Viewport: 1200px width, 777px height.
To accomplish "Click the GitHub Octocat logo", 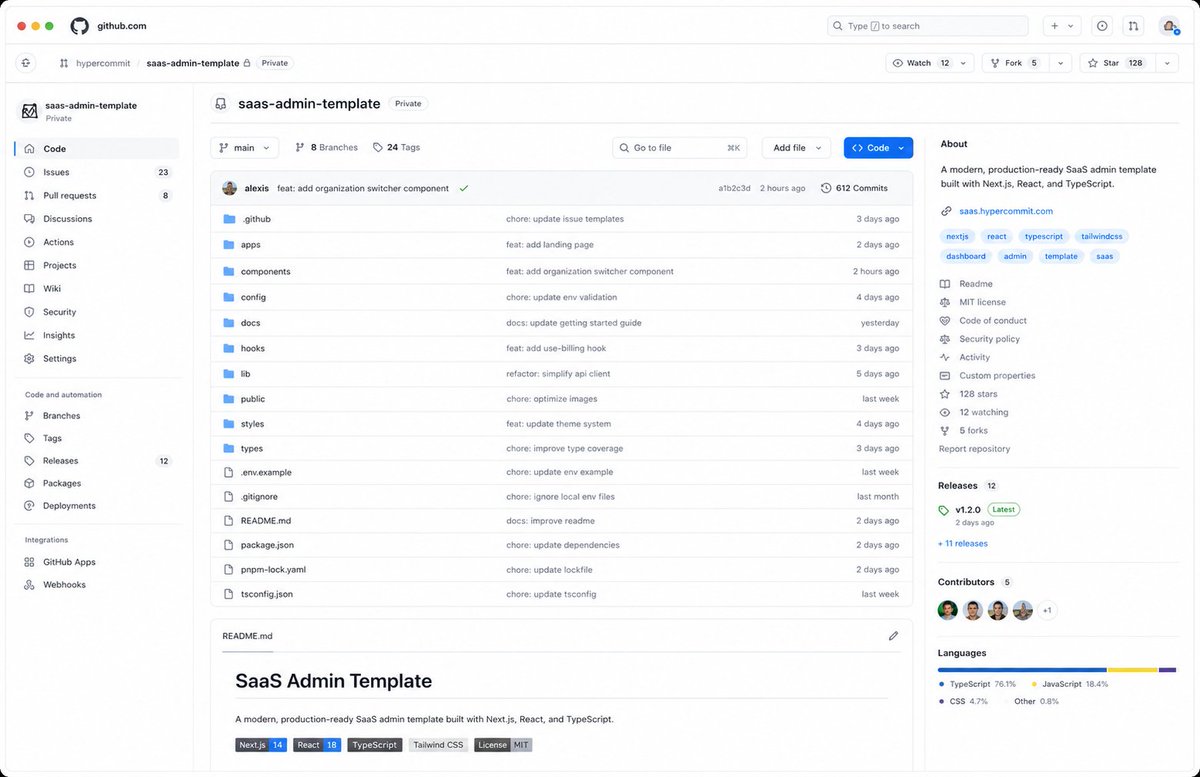I will click(x=80, y=26).
